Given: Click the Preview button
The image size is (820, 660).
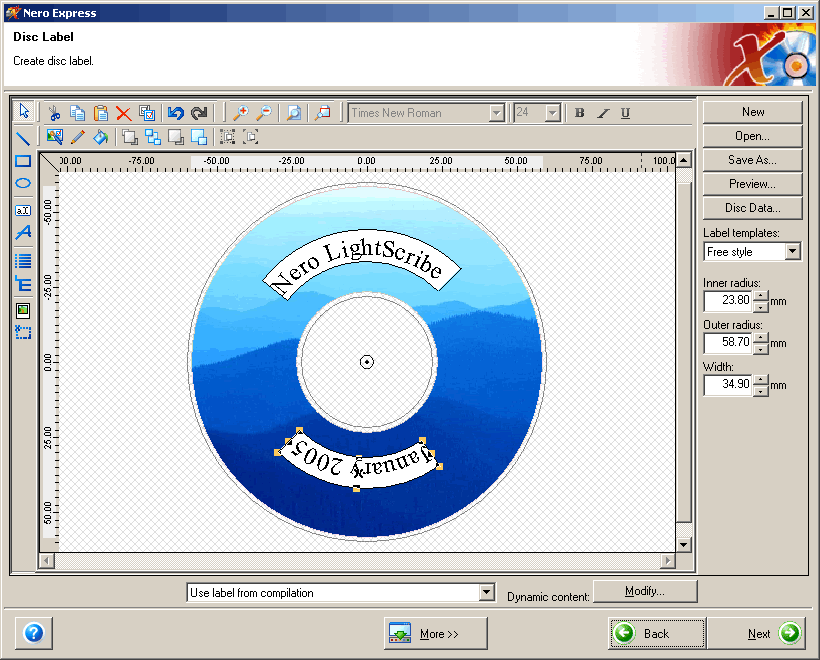Looking at the screenshot, I should tap(752, 183).
